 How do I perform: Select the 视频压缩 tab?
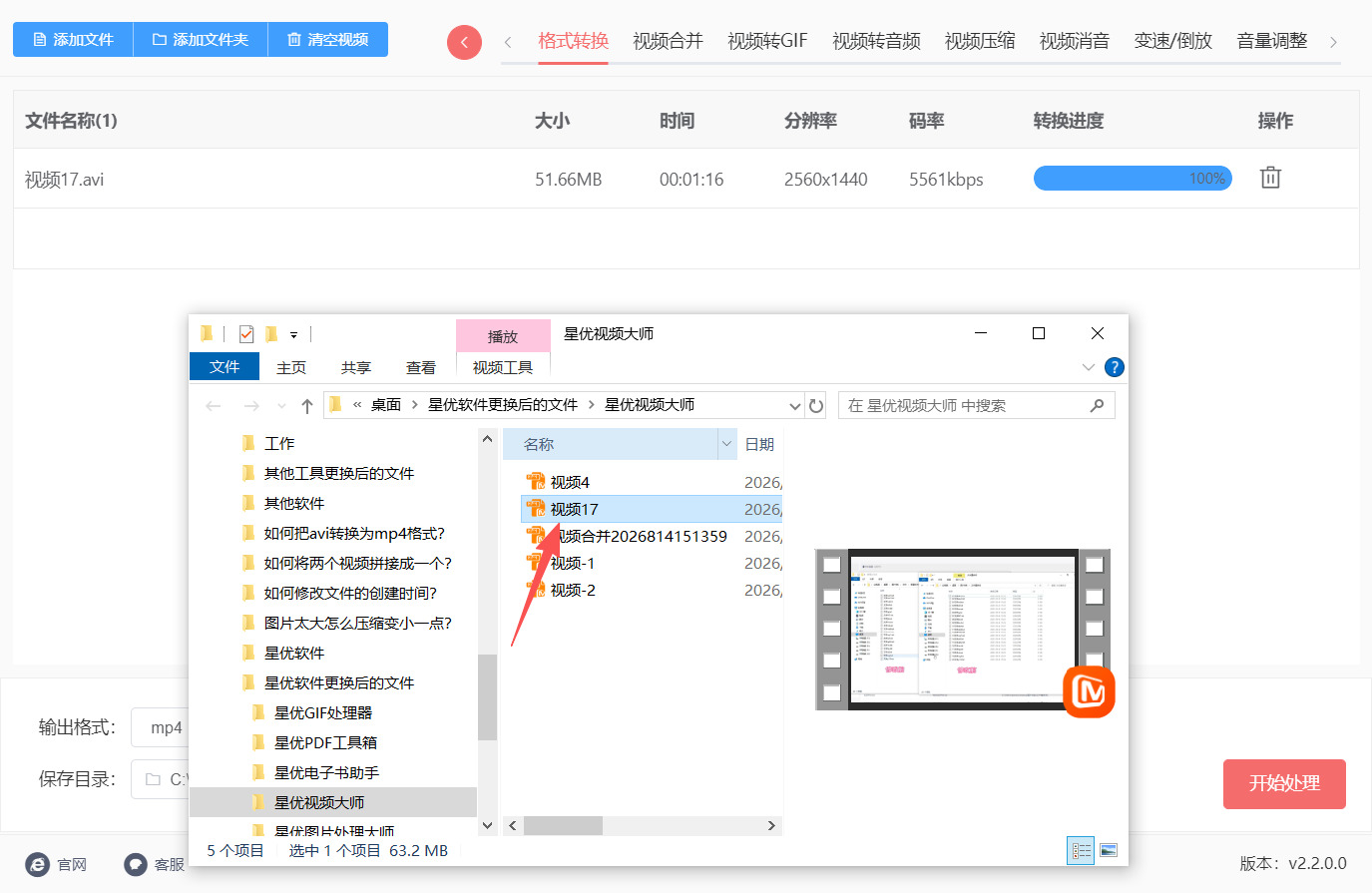click(x=980, y=41)
